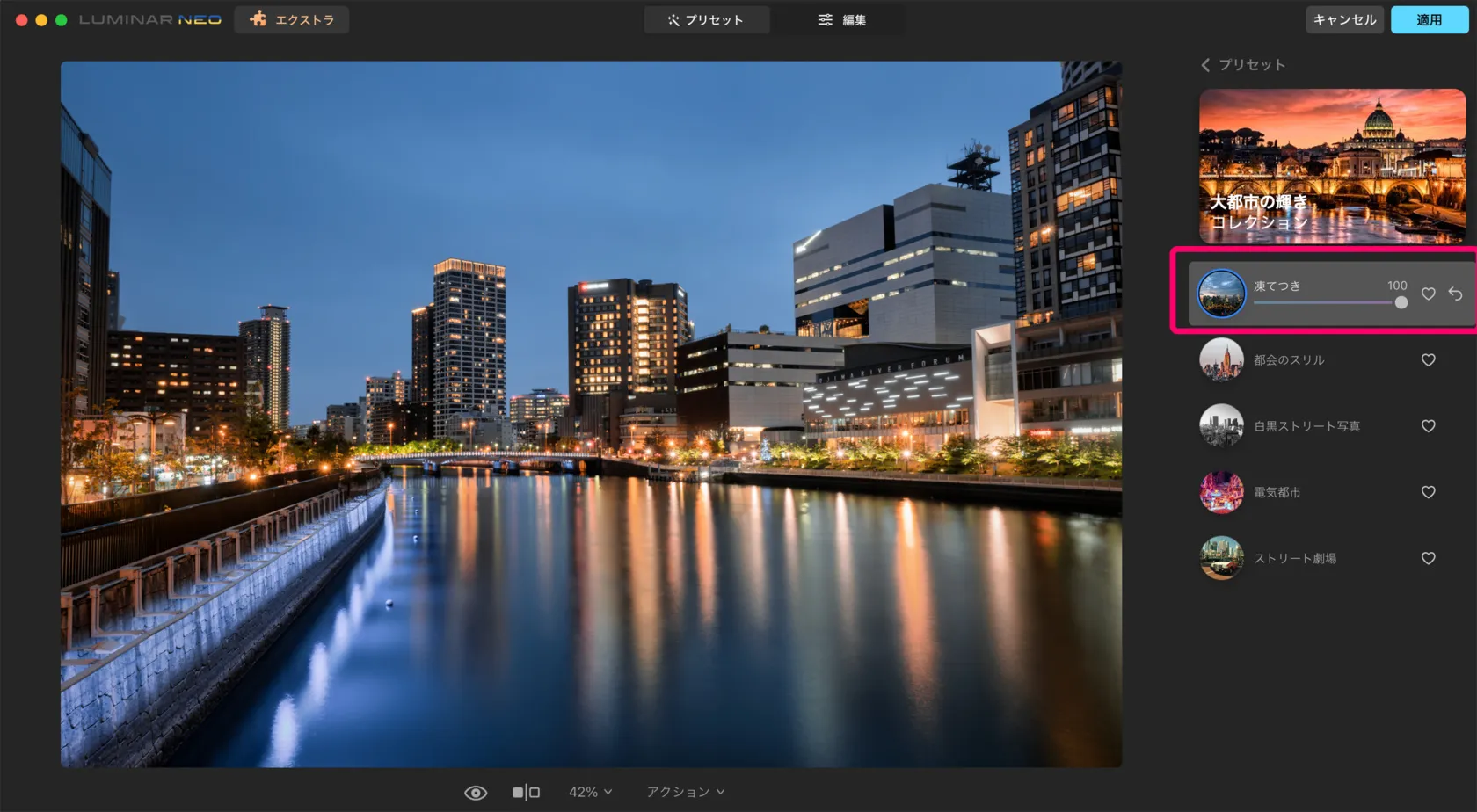Heart the ストリート劇場 preset
The width and height of the screenshot is (1477, 812).
click(x=1429, y=558)
